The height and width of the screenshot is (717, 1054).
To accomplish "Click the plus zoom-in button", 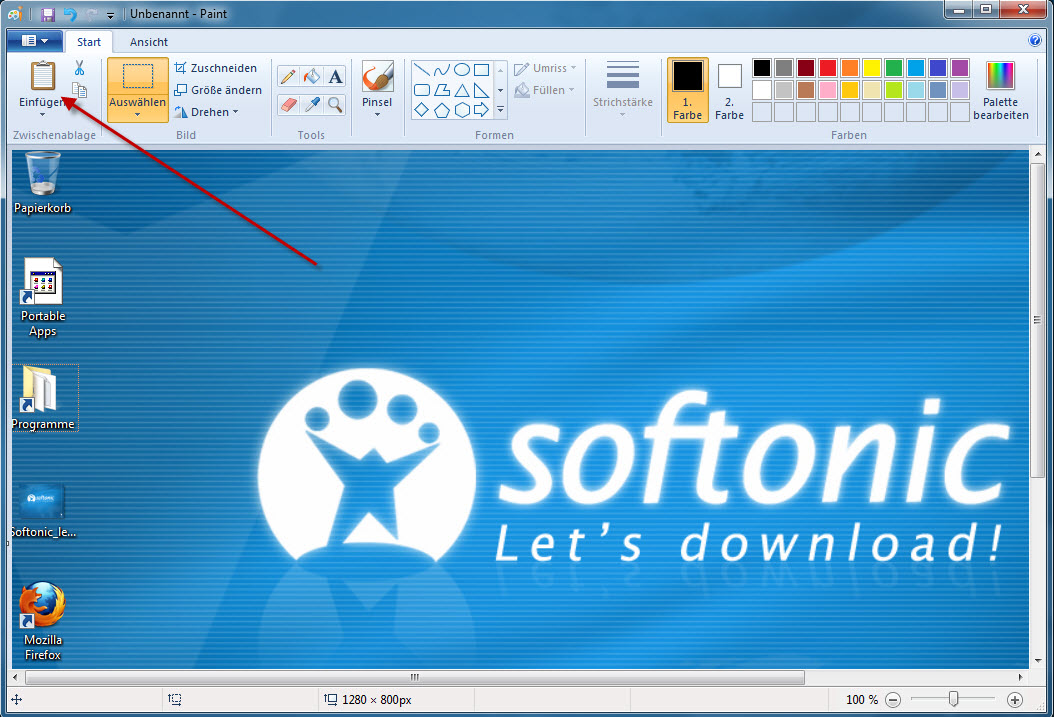I will pos(1015,700).
